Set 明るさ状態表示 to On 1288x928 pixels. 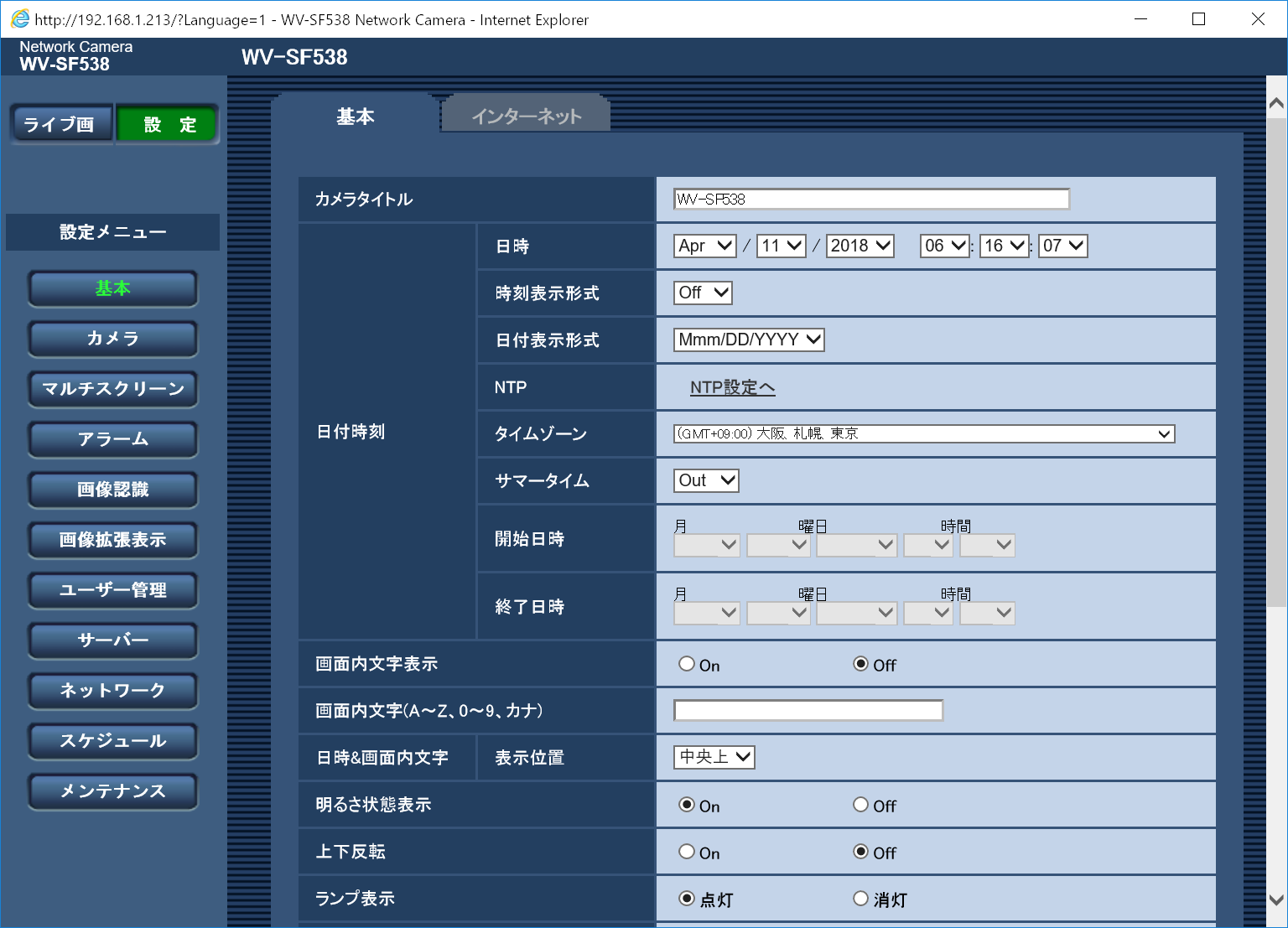[687, 805]
